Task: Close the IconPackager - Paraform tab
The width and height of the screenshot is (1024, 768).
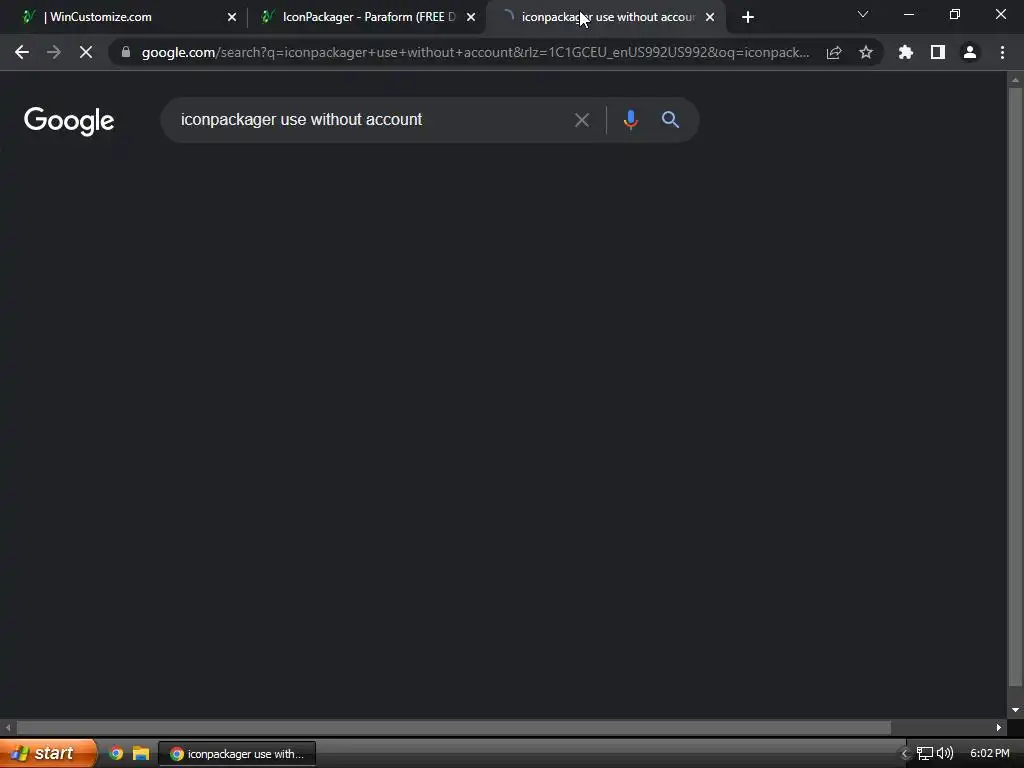Action: 471,17
